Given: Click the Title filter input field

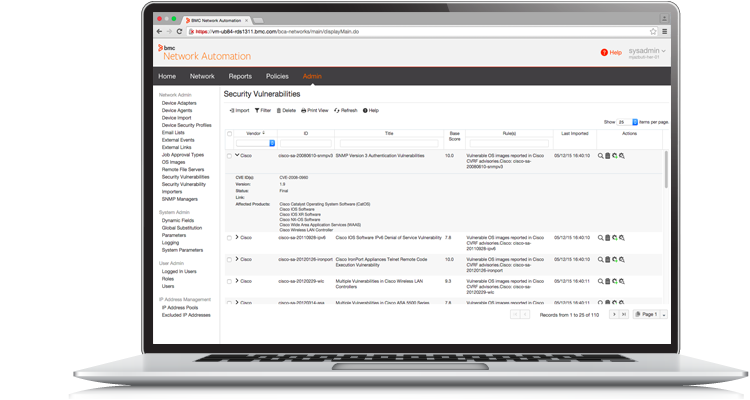Looking at the screenshot, I should tap(389, 143).
